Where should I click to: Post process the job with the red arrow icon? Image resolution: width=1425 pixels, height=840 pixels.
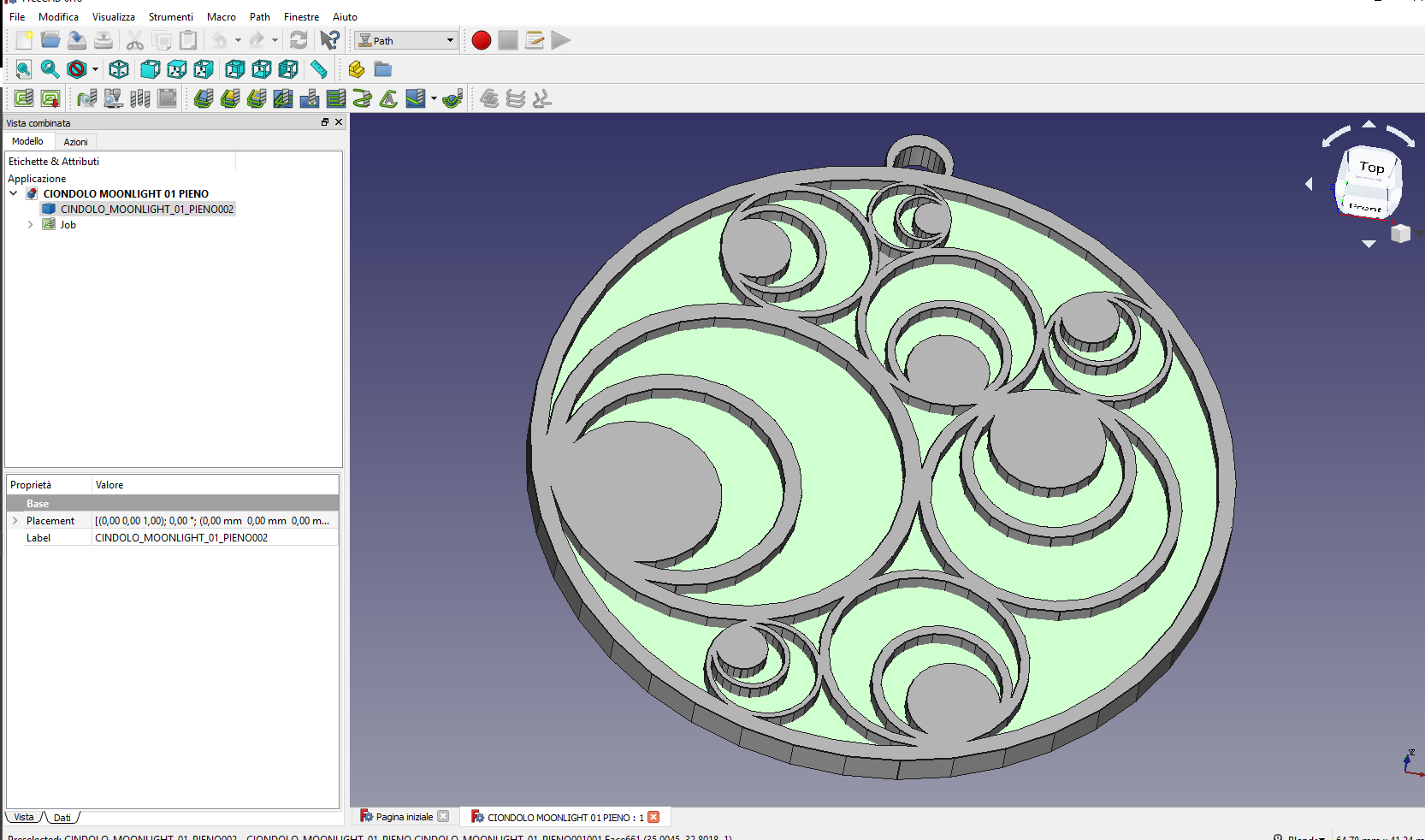coord(50,98)
